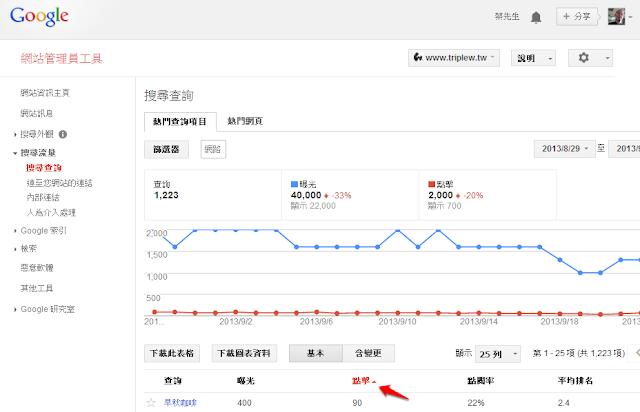Click the + 分享 share button
This screenshot has width=640, height=412.
coord(580,17)
